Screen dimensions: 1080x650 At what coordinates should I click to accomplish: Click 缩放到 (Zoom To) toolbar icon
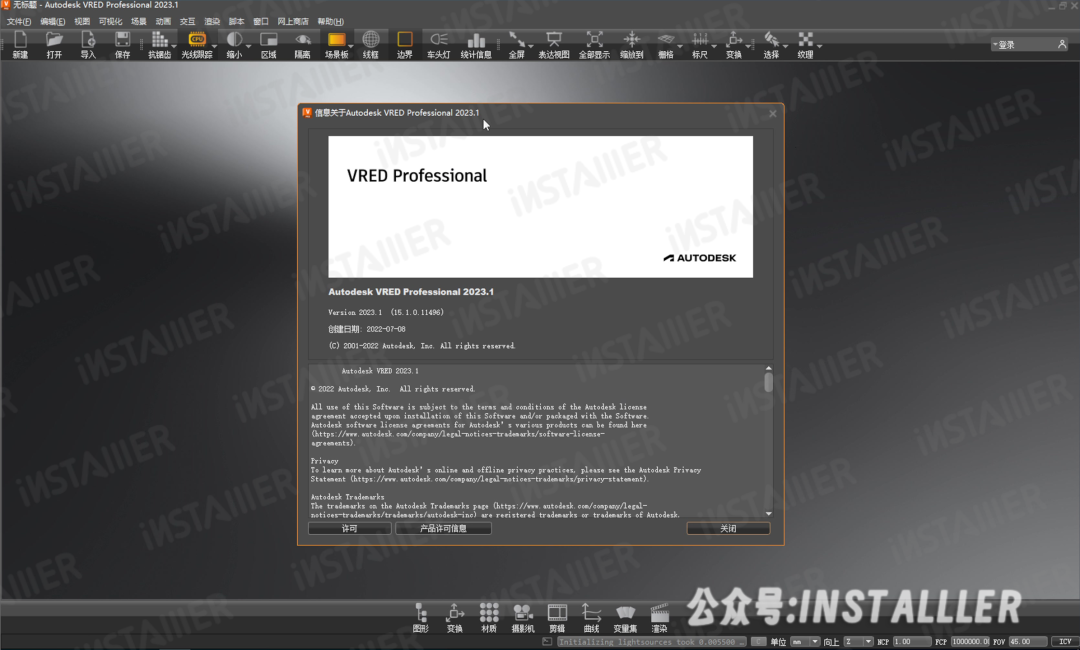[x=632, y=45]
